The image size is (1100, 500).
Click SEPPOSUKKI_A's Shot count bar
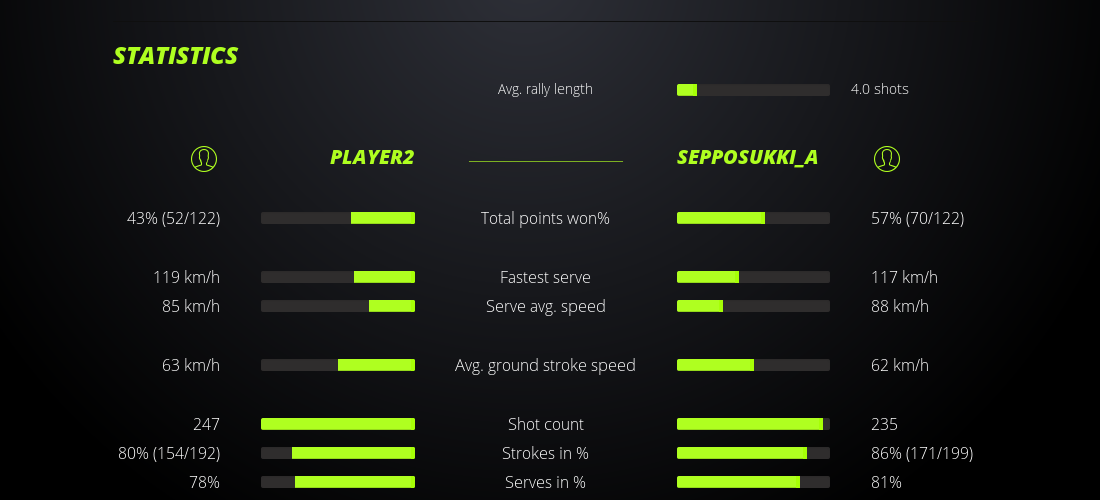(753, 424)
